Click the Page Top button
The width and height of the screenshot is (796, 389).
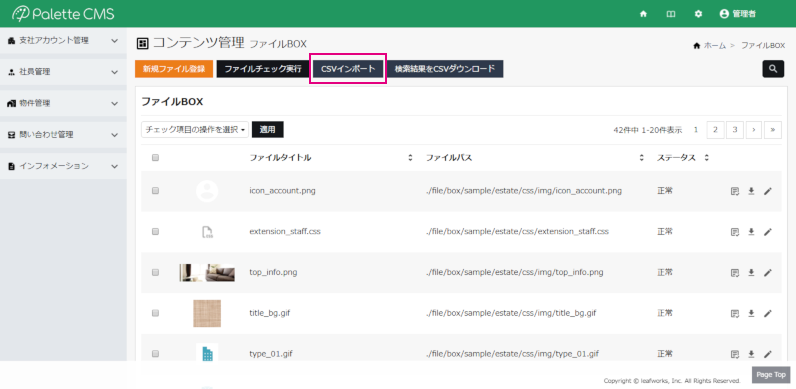(771, 375)
